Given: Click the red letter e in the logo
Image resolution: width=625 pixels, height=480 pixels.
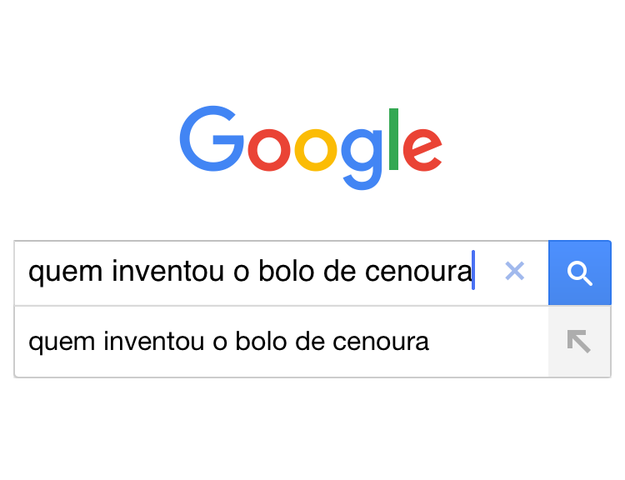Looking at the screenshot, I should [423, 150].
